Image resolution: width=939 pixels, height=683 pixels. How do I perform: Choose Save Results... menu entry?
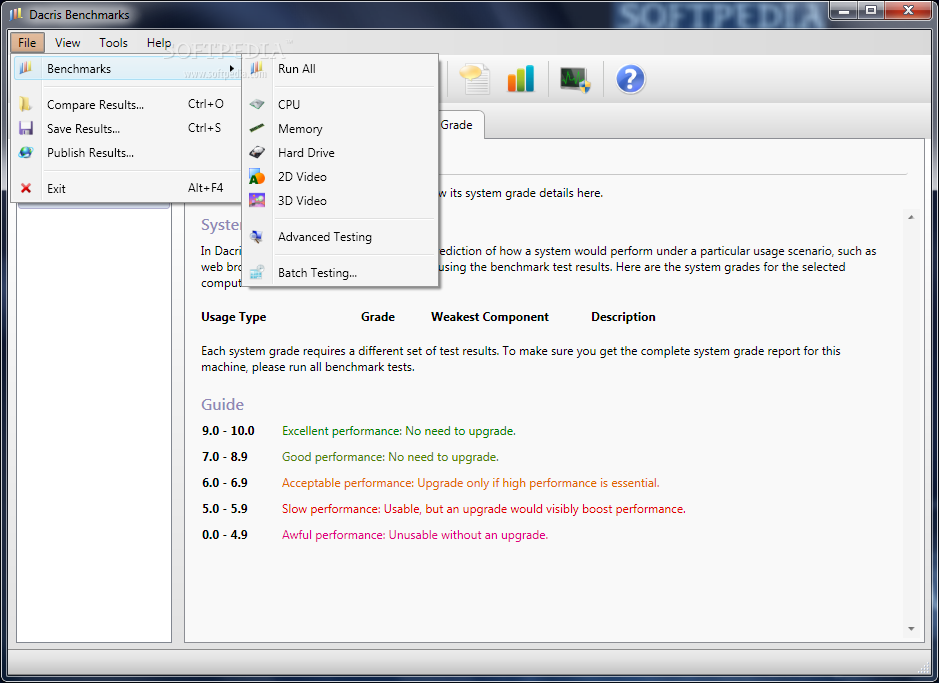[x=127, y=128]
